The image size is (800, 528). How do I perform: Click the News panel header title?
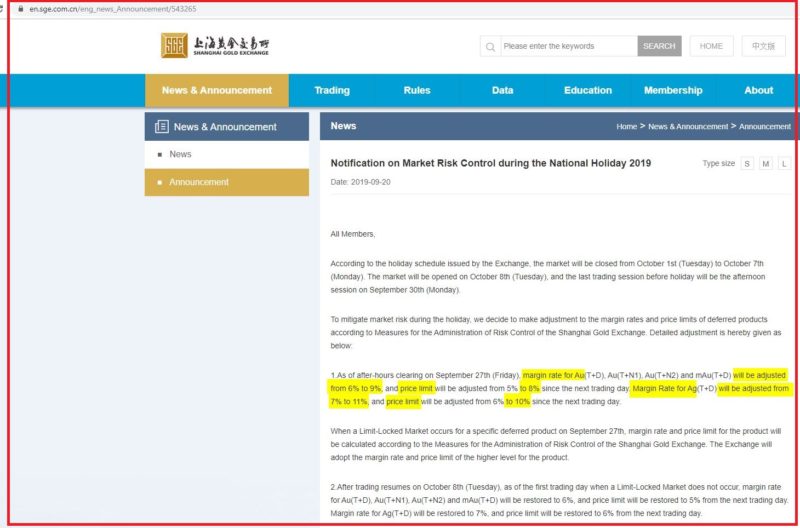(x=343, y=126)
